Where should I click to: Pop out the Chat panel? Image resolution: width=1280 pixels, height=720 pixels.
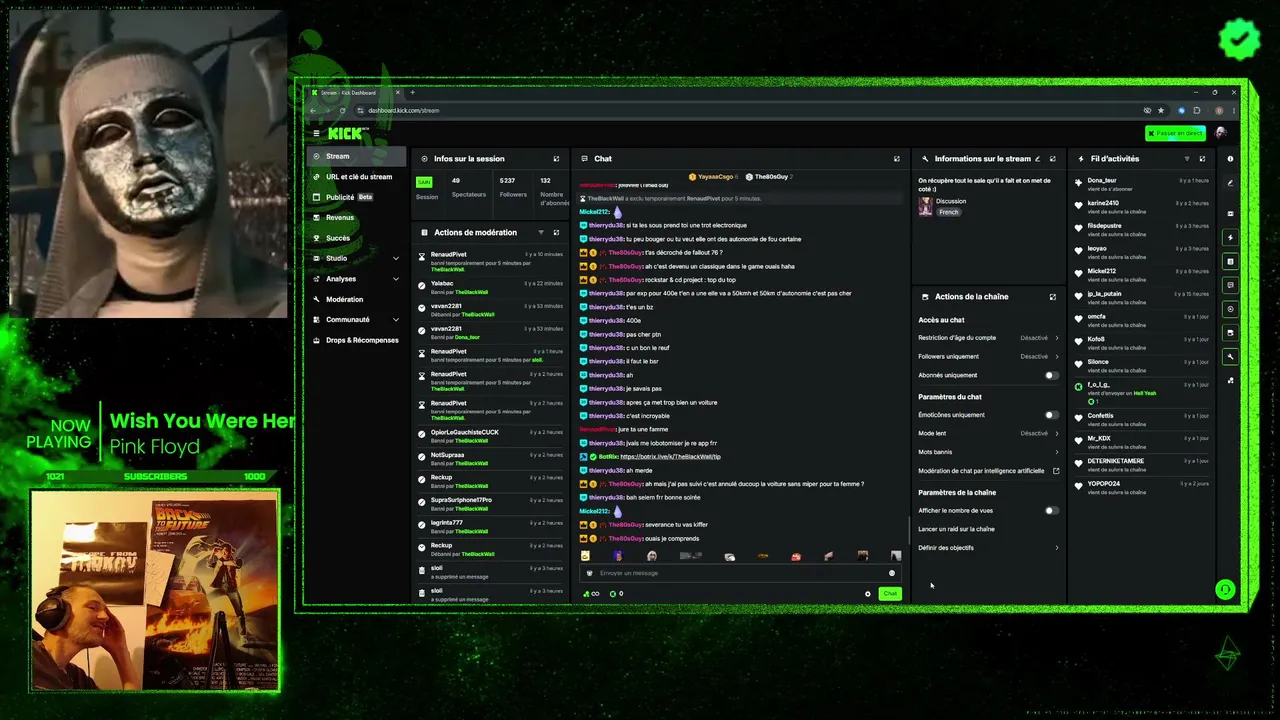click(896, 159)
